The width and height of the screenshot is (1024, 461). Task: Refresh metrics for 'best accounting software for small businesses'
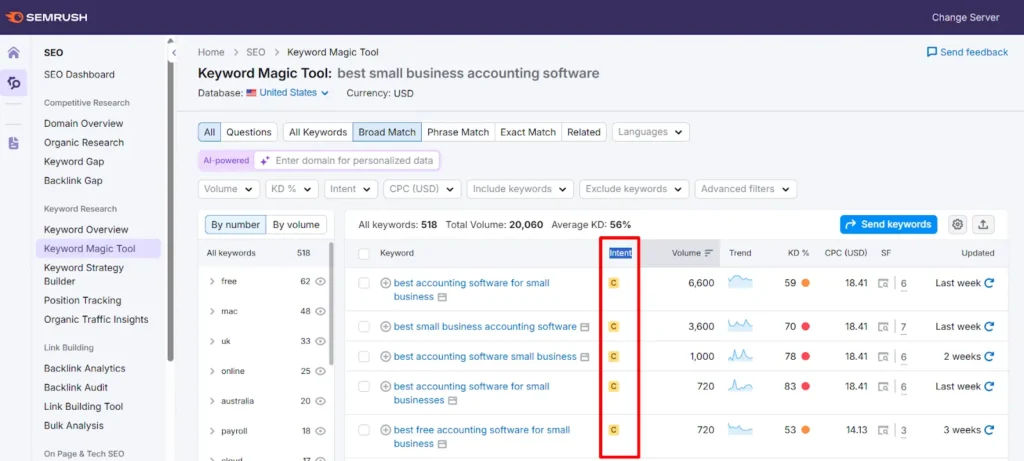pos(989,387)
